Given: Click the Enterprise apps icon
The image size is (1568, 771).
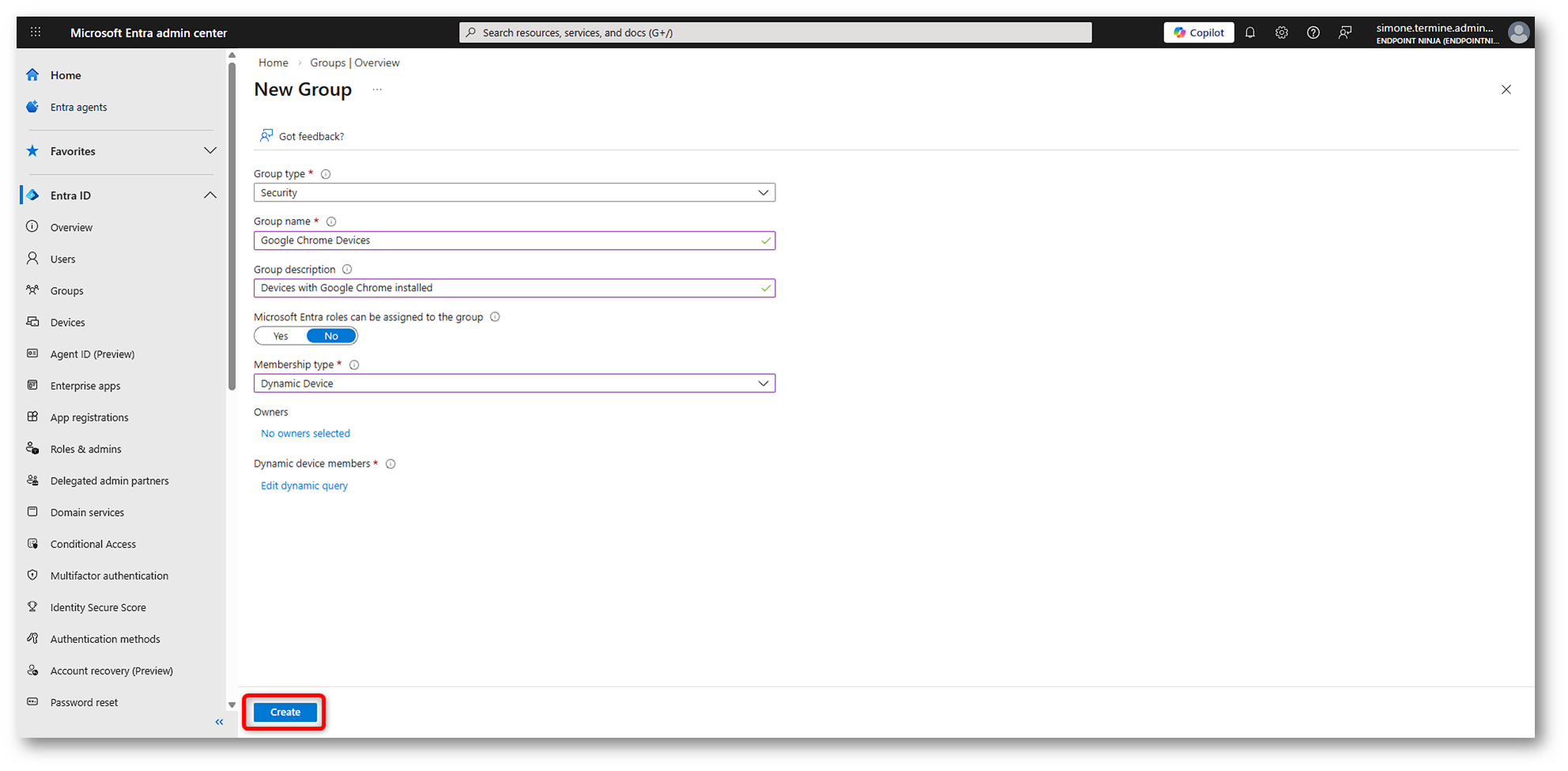Looking at the screenshot, I should tap(32, 385).
